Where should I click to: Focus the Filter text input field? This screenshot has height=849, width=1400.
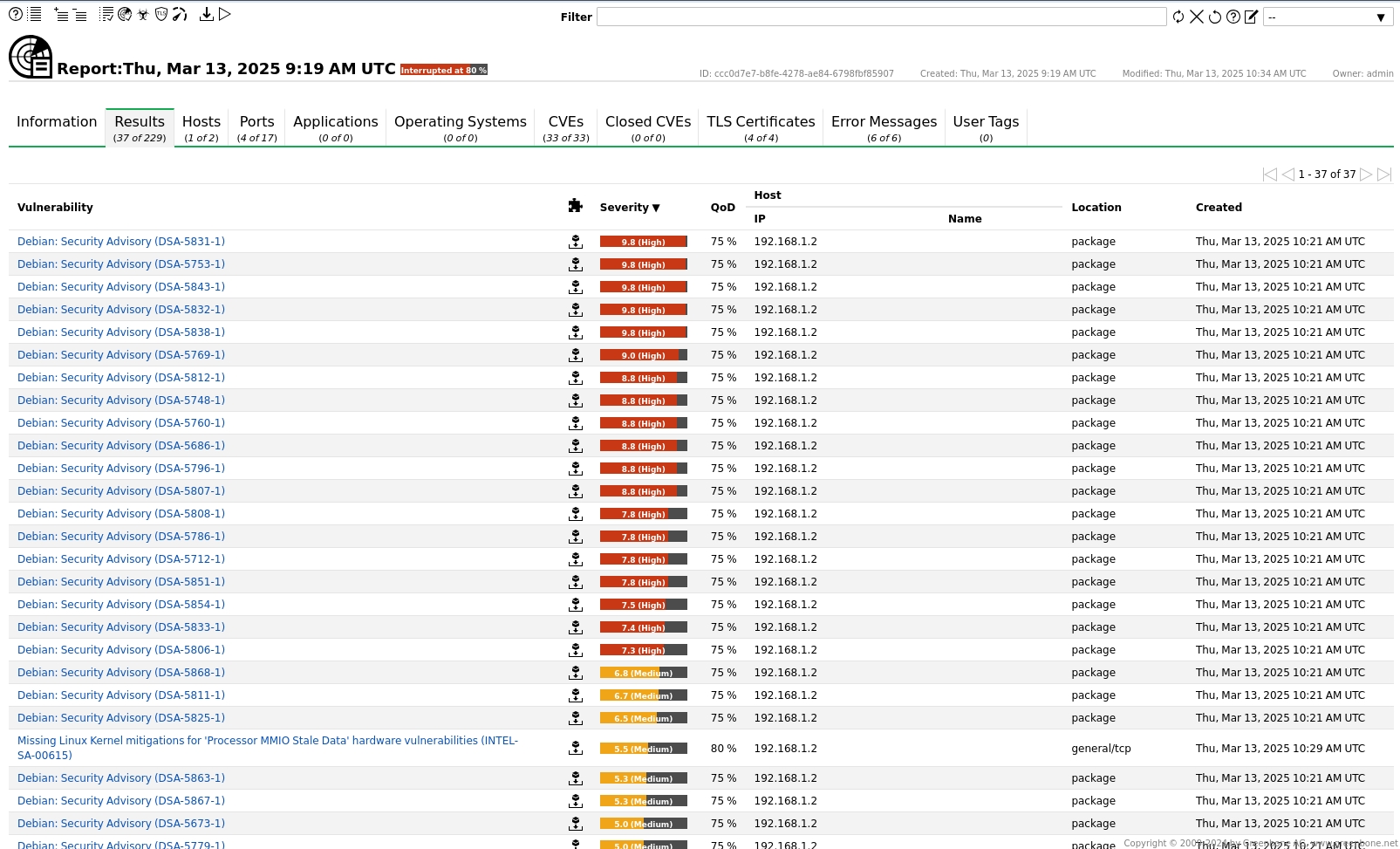pyautogui.click(x=881, y=17)
